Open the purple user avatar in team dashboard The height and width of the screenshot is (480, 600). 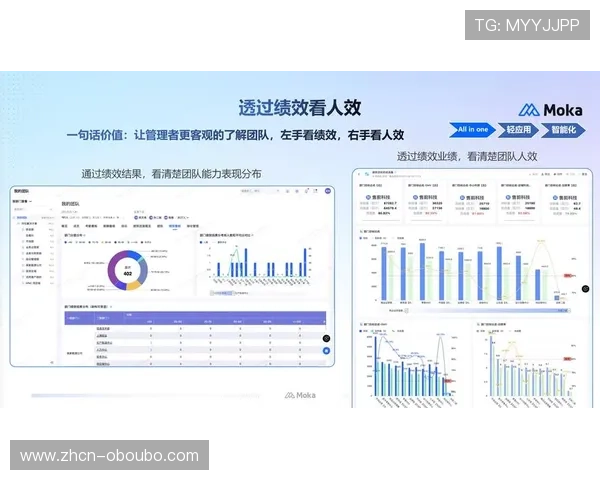pos(328,191)
